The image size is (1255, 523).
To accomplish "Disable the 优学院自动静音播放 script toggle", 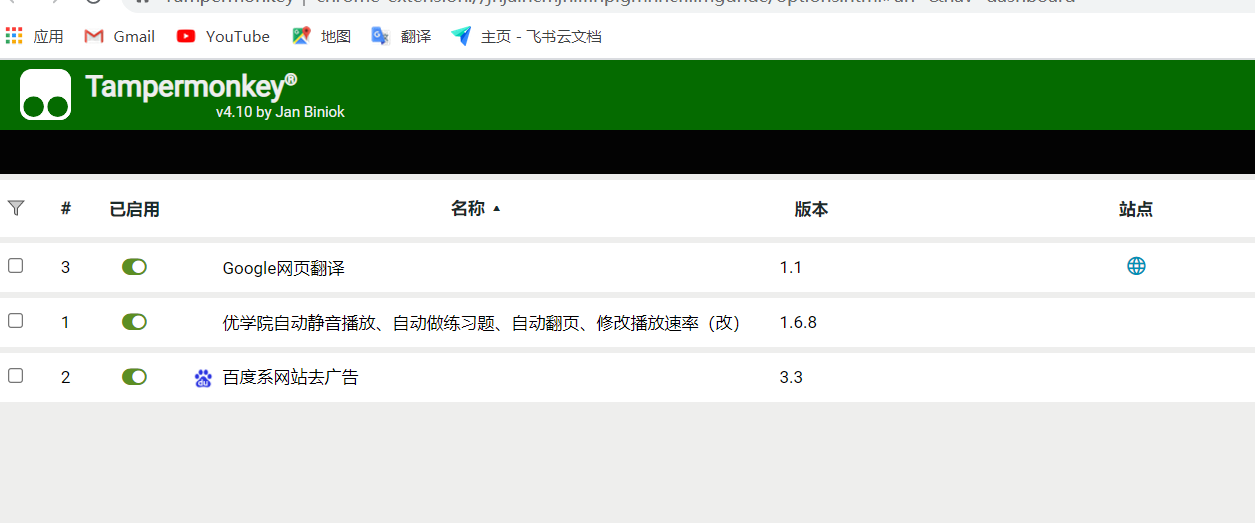I will 134,322.
